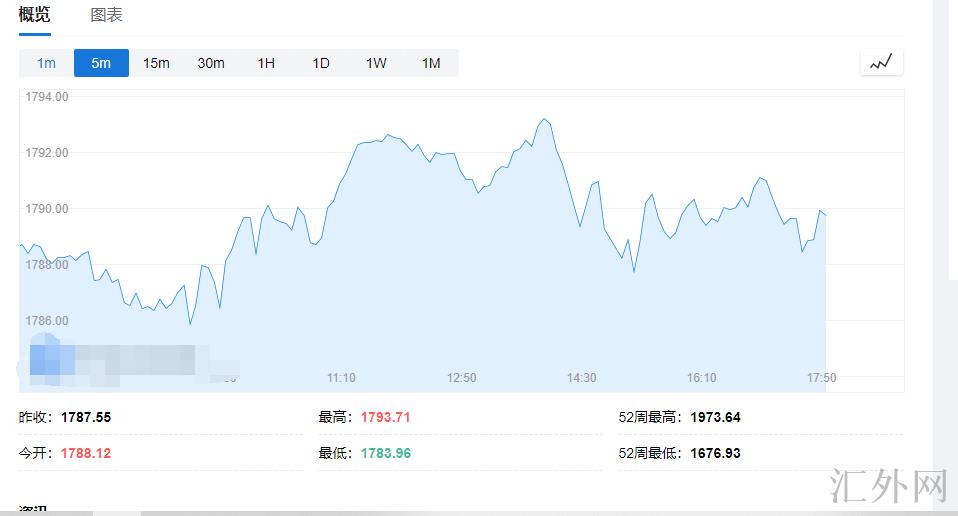Open the chart type line icon
This screenshot has height=516, width=958.
click(880, 63)
